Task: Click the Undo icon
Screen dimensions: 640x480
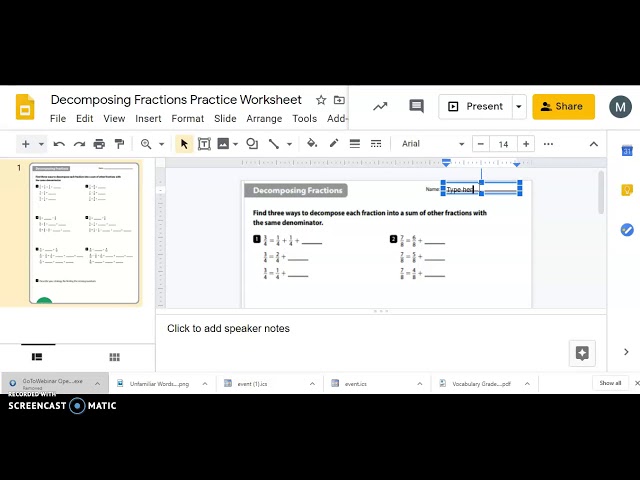Action: (59, 144)
